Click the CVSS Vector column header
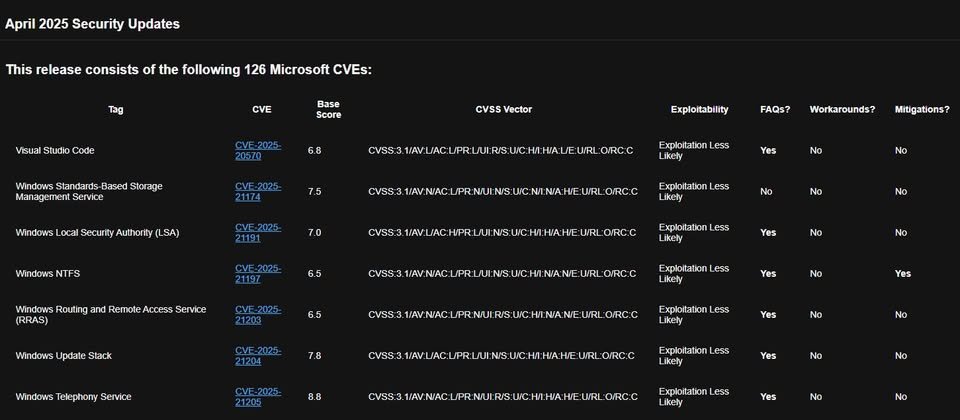 click(504, 110)
